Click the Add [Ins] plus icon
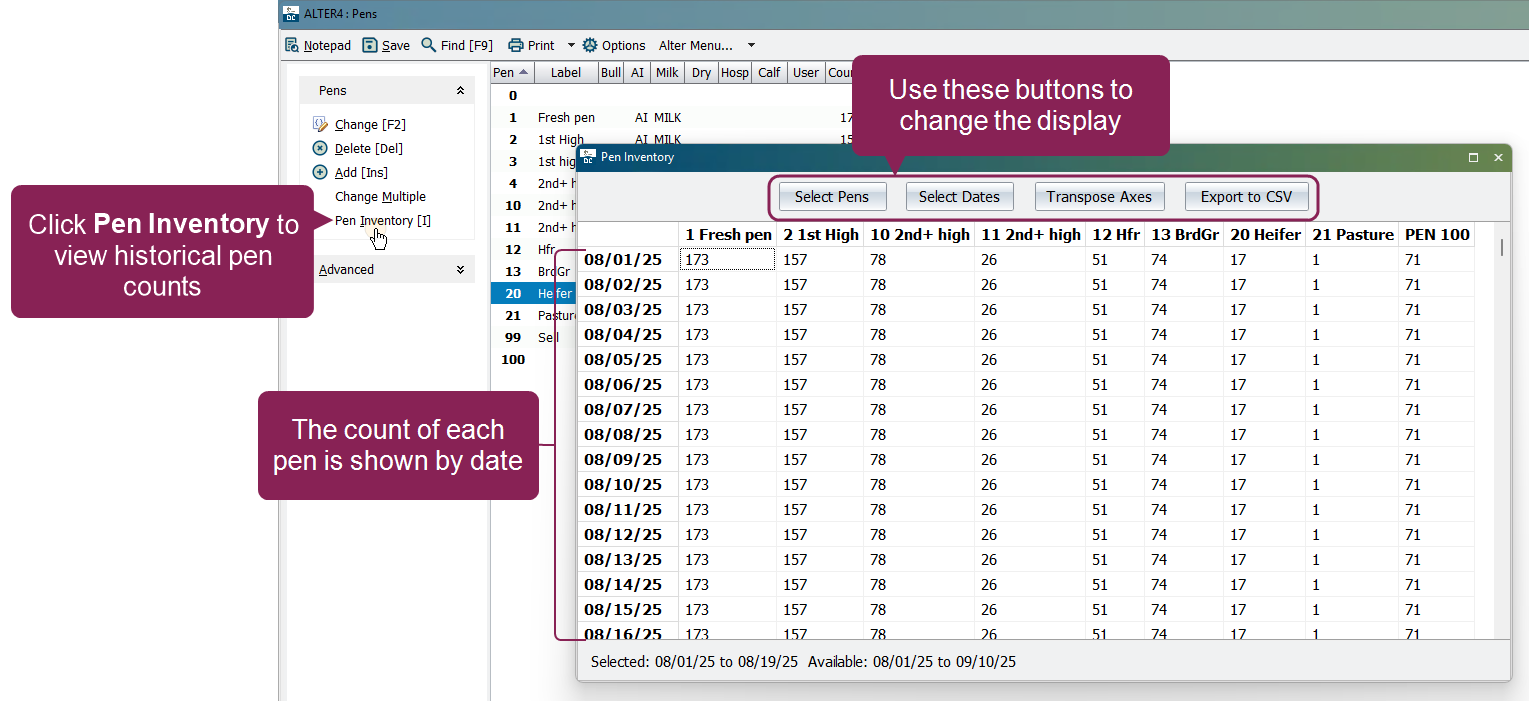This screenshot has height=701, width=1529. coord(320,172)
